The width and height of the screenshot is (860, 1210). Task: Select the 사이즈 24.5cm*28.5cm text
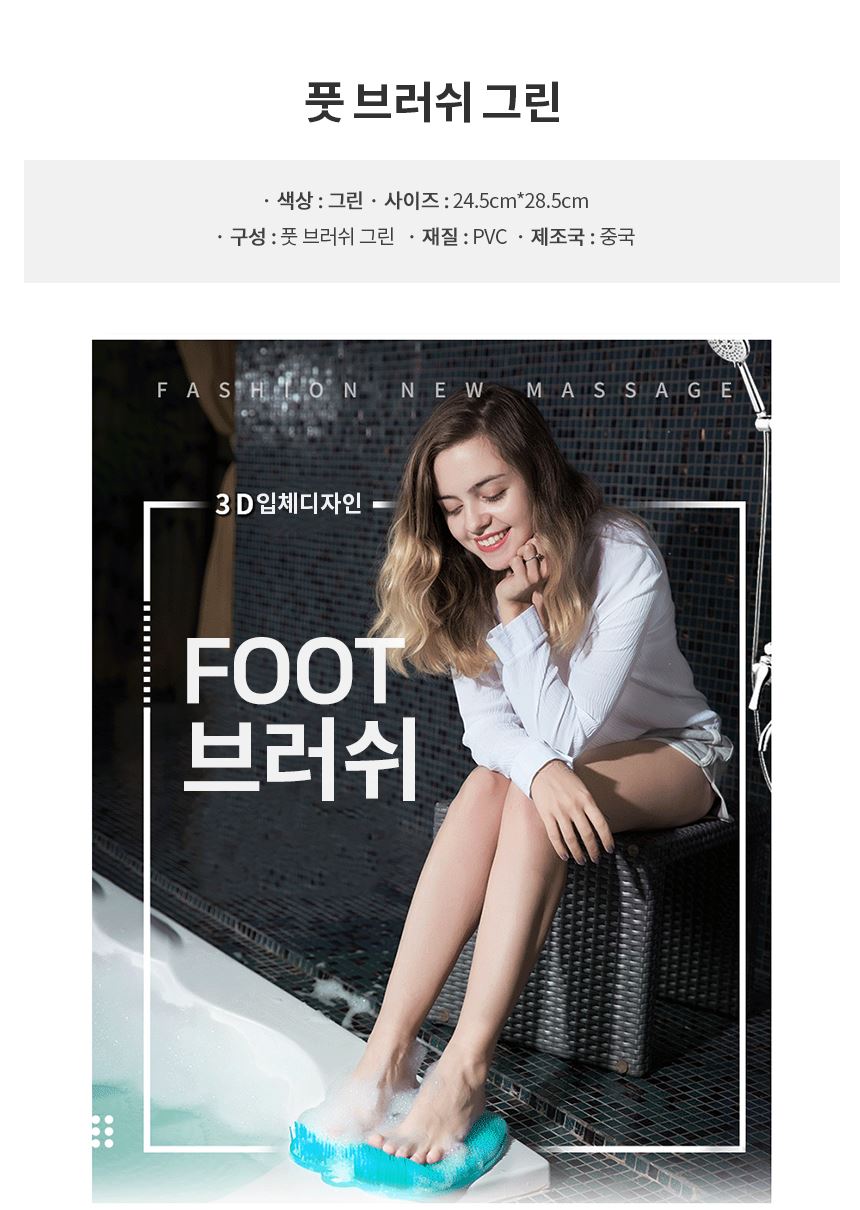point(486,200)
